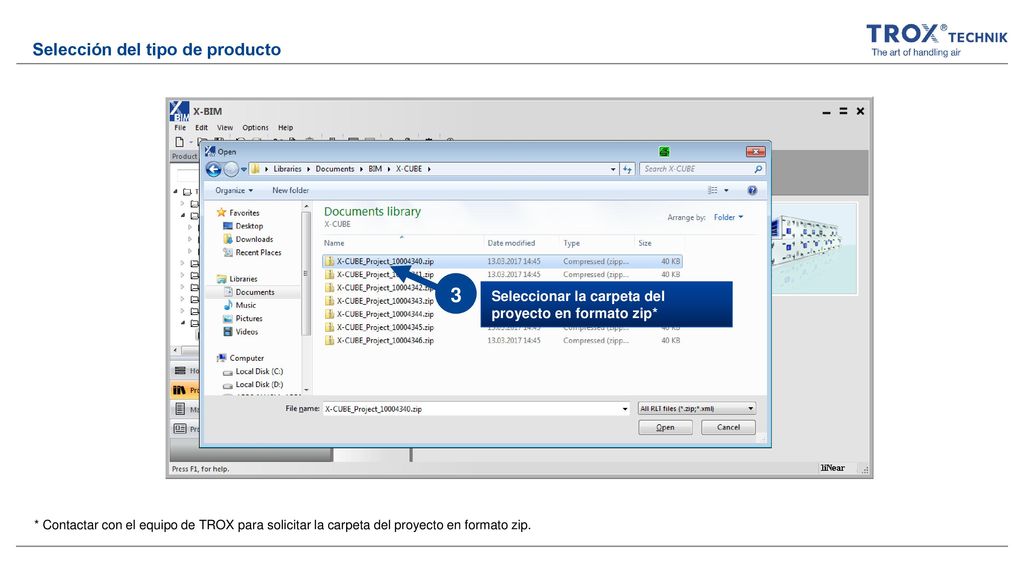
Task: Click the Cancel button
Action: point(728,428)
